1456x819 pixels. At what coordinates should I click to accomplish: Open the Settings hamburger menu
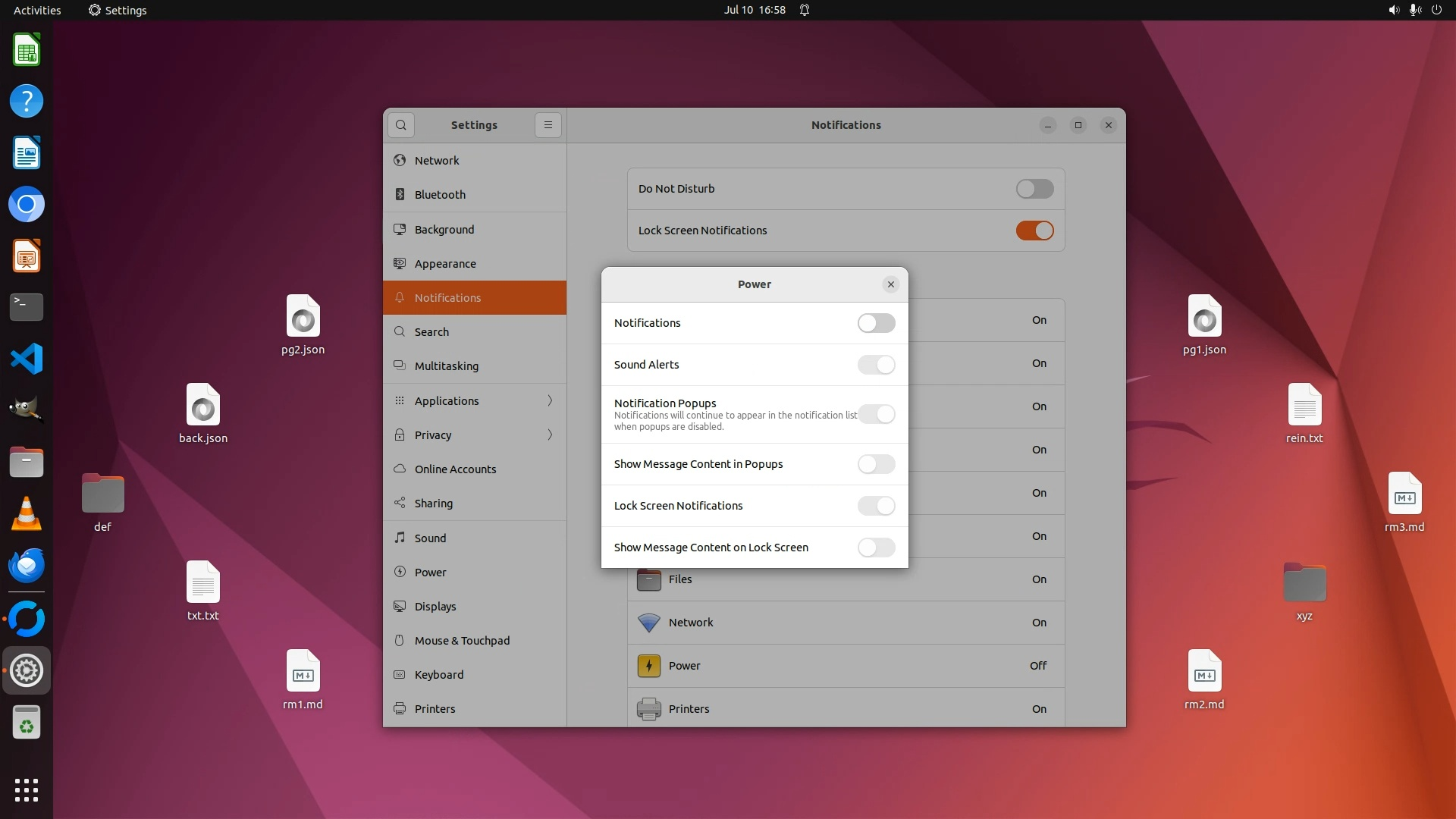point(548,125)
